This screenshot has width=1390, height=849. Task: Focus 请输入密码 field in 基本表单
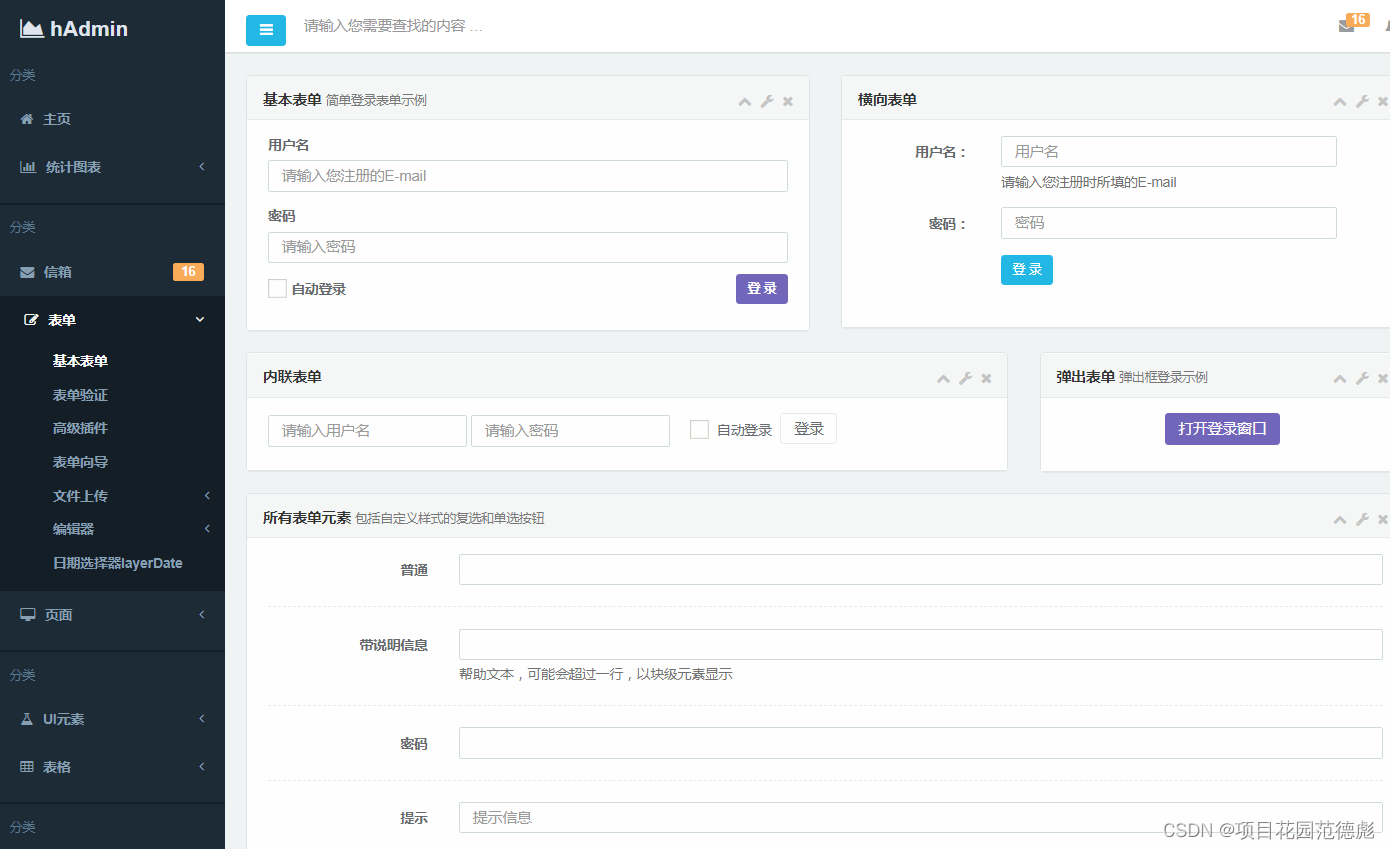point(528,247)
